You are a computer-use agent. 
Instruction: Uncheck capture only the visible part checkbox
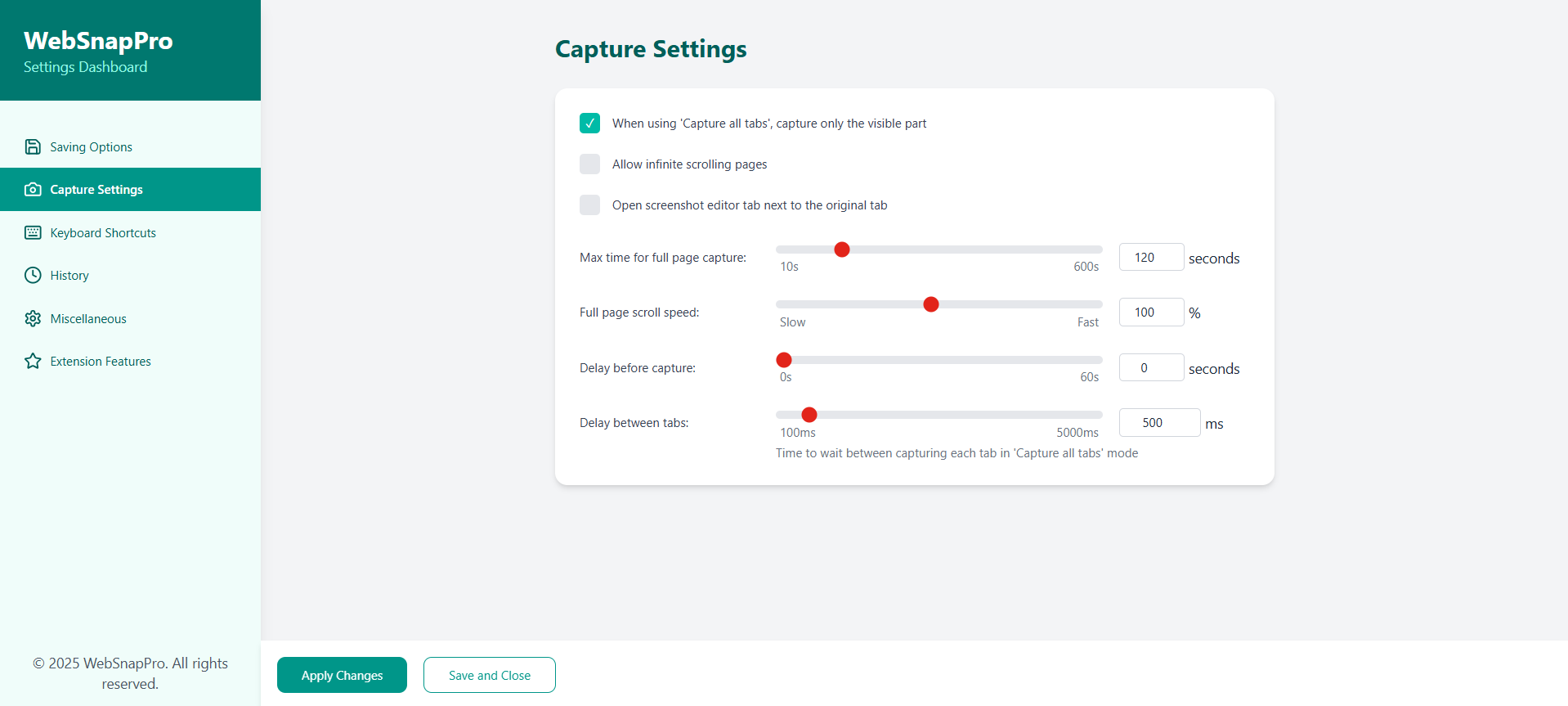coord(589,124)
